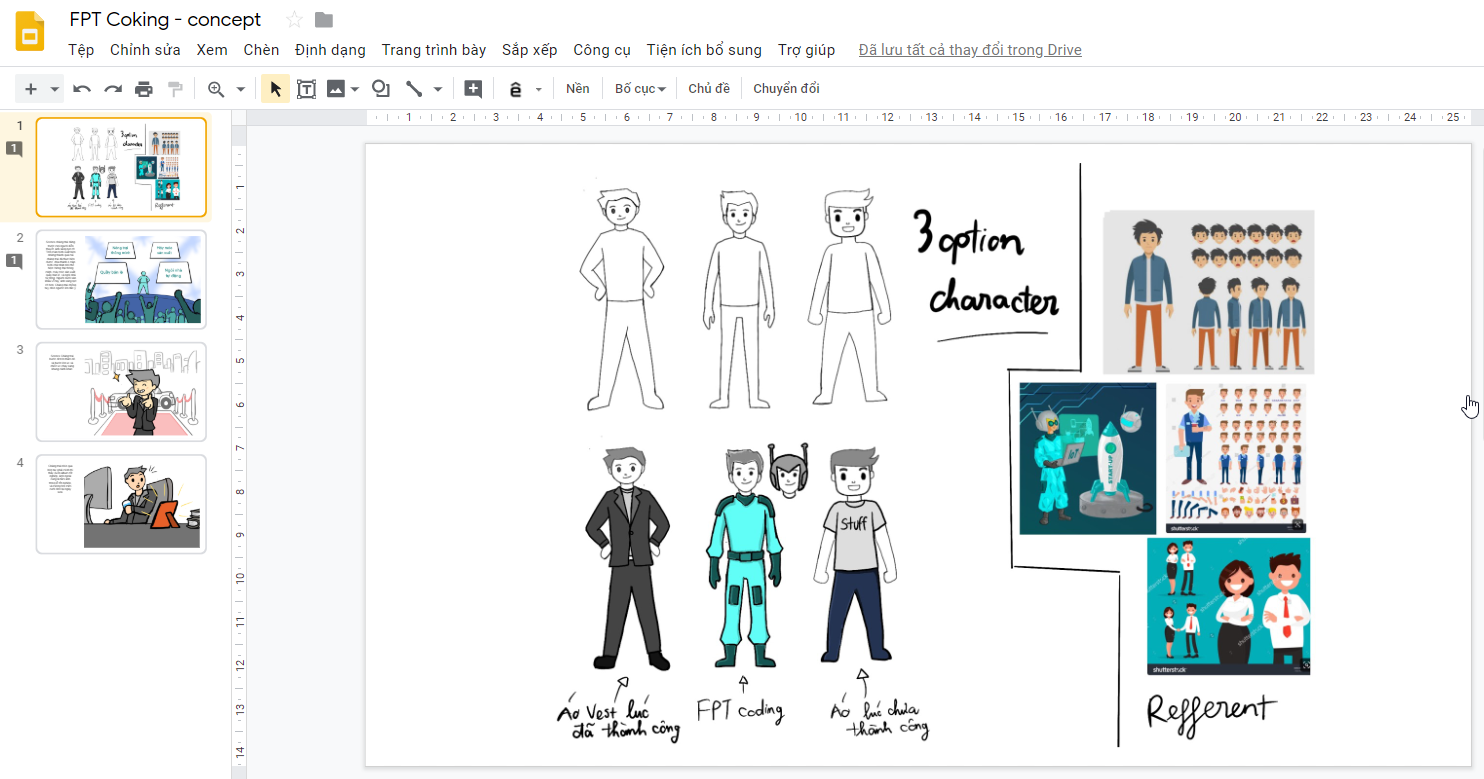Click the move-to-folder icon
This screenshot has width=1484, height=779.
(323, 20)
